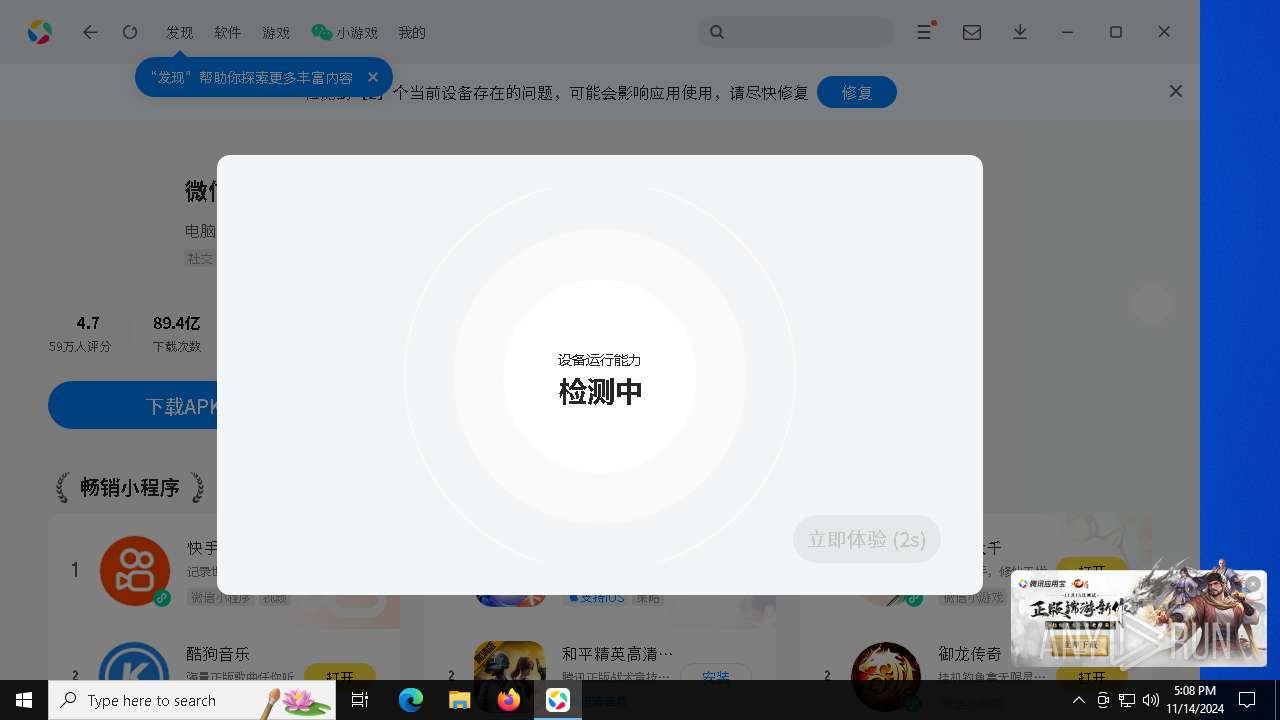Open the 小游戏 tab
This screenshot has width=1280, height=720.
(x=345, y=32)
